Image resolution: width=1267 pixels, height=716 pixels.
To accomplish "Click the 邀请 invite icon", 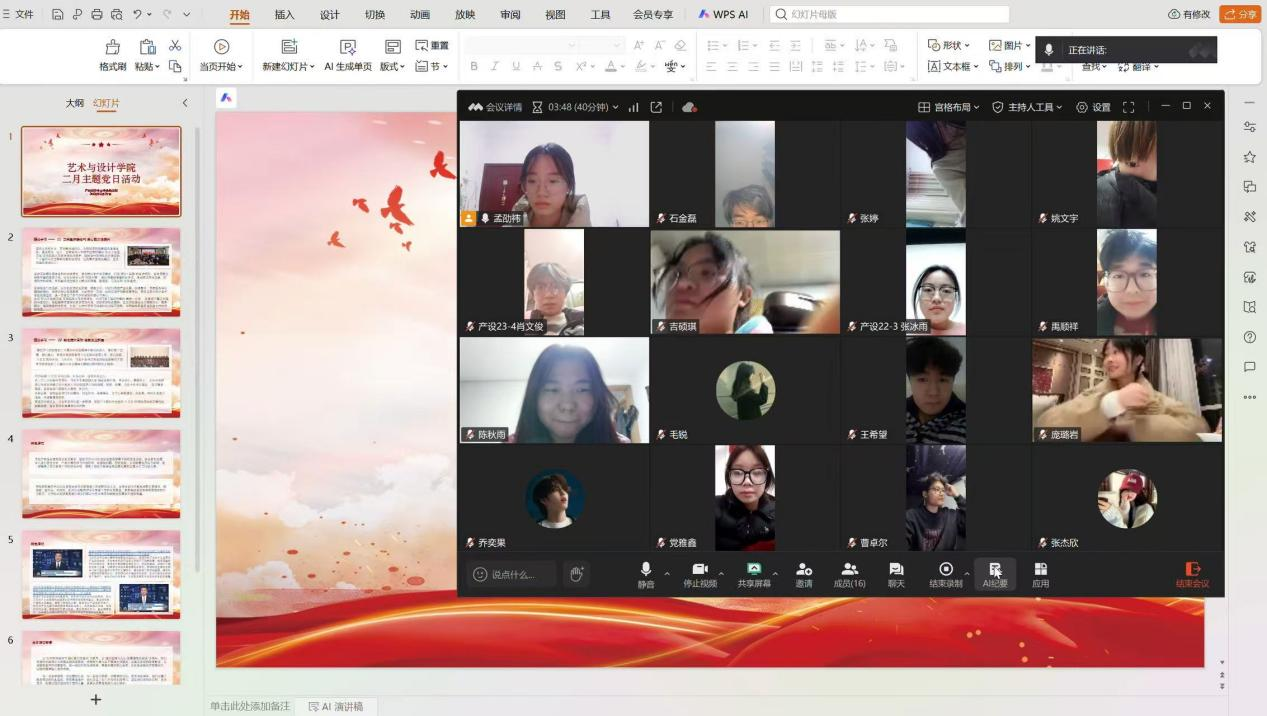I will click(x=803, y=570).
